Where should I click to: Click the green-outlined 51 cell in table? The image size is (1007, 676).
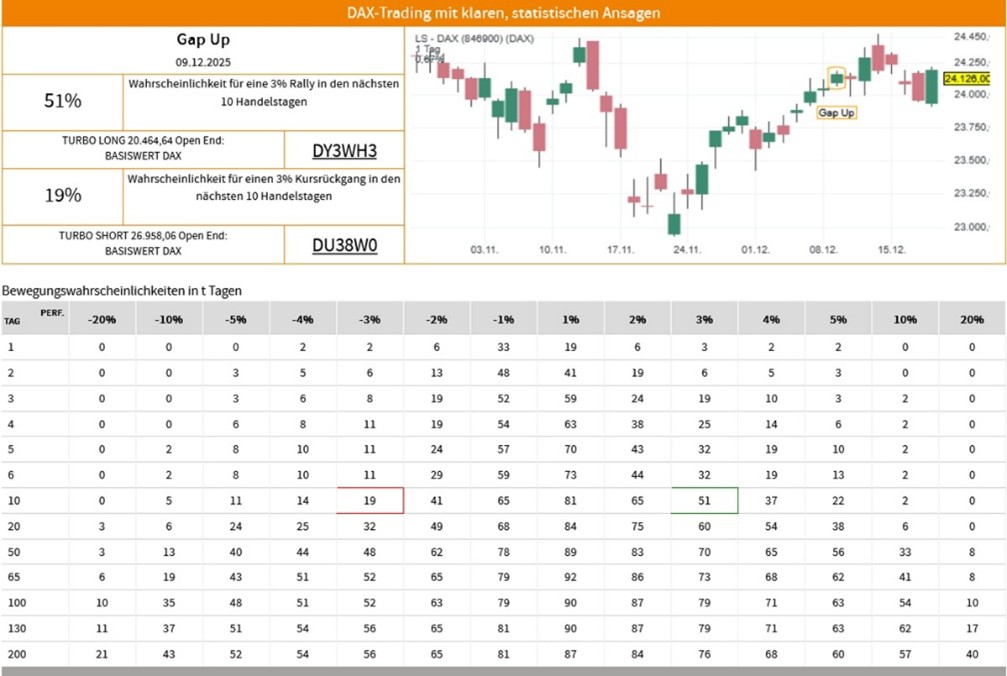[x=704, y=500]
